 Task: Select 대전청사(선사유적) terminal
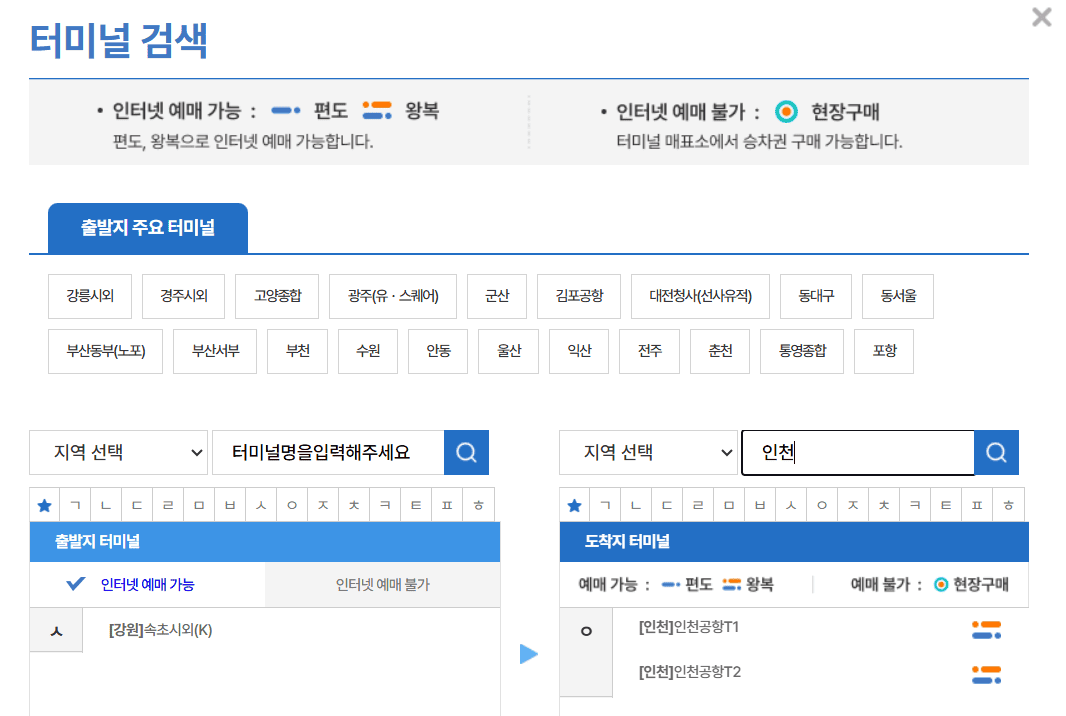(700, 296)
